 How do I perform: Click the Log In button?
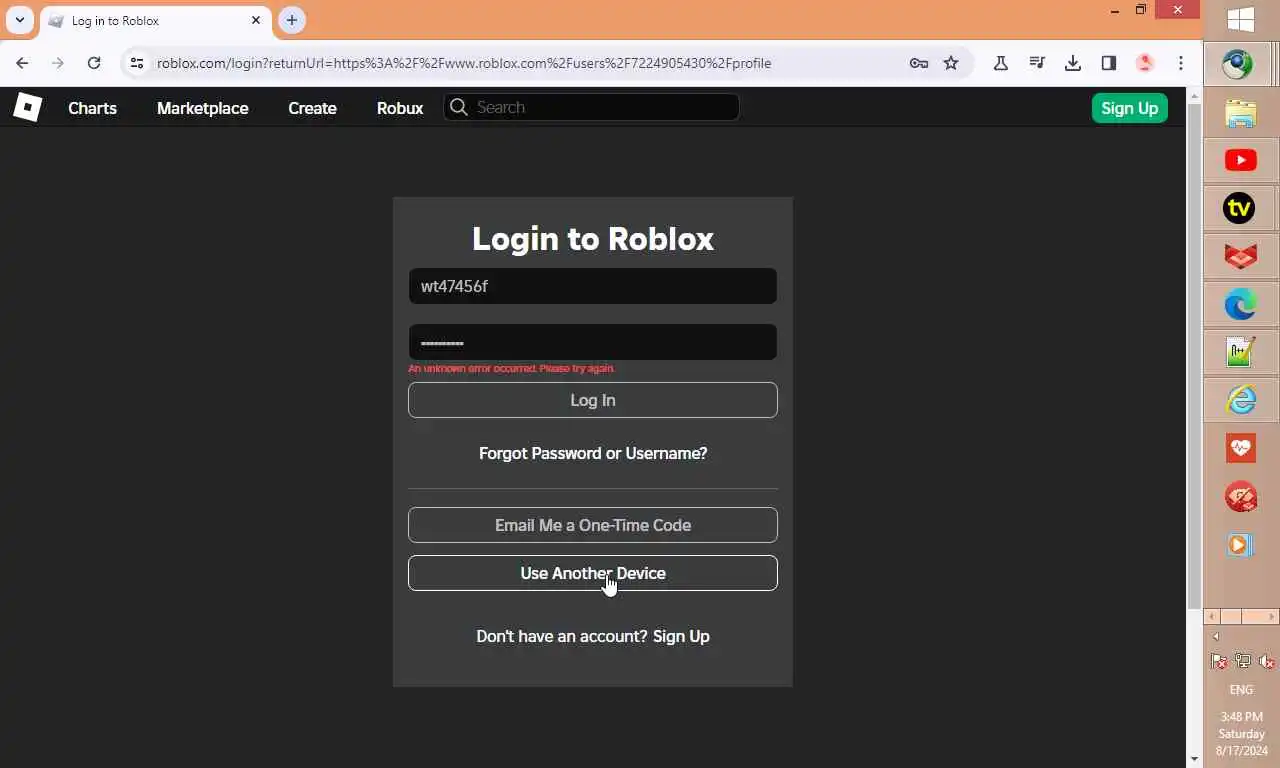pyautogui.click(x=593, y=400)
